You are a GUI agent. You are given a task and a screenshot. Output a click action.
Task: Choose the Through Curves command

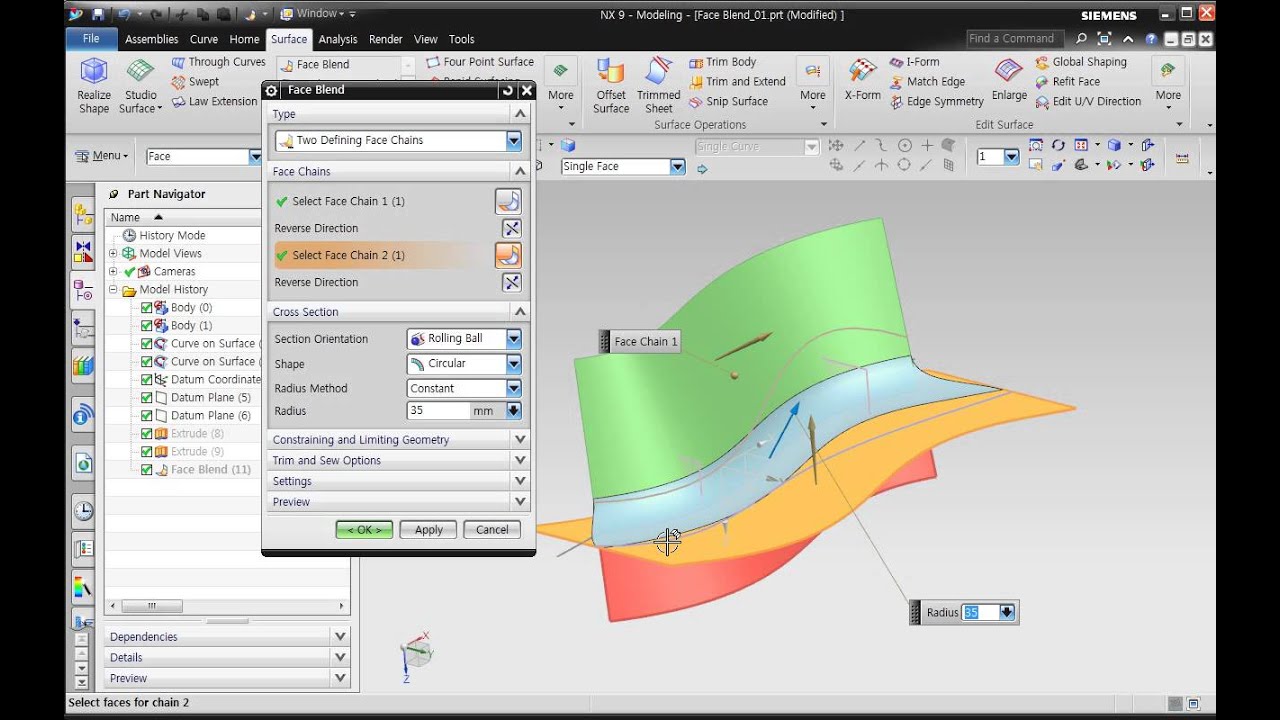point(218,62)
